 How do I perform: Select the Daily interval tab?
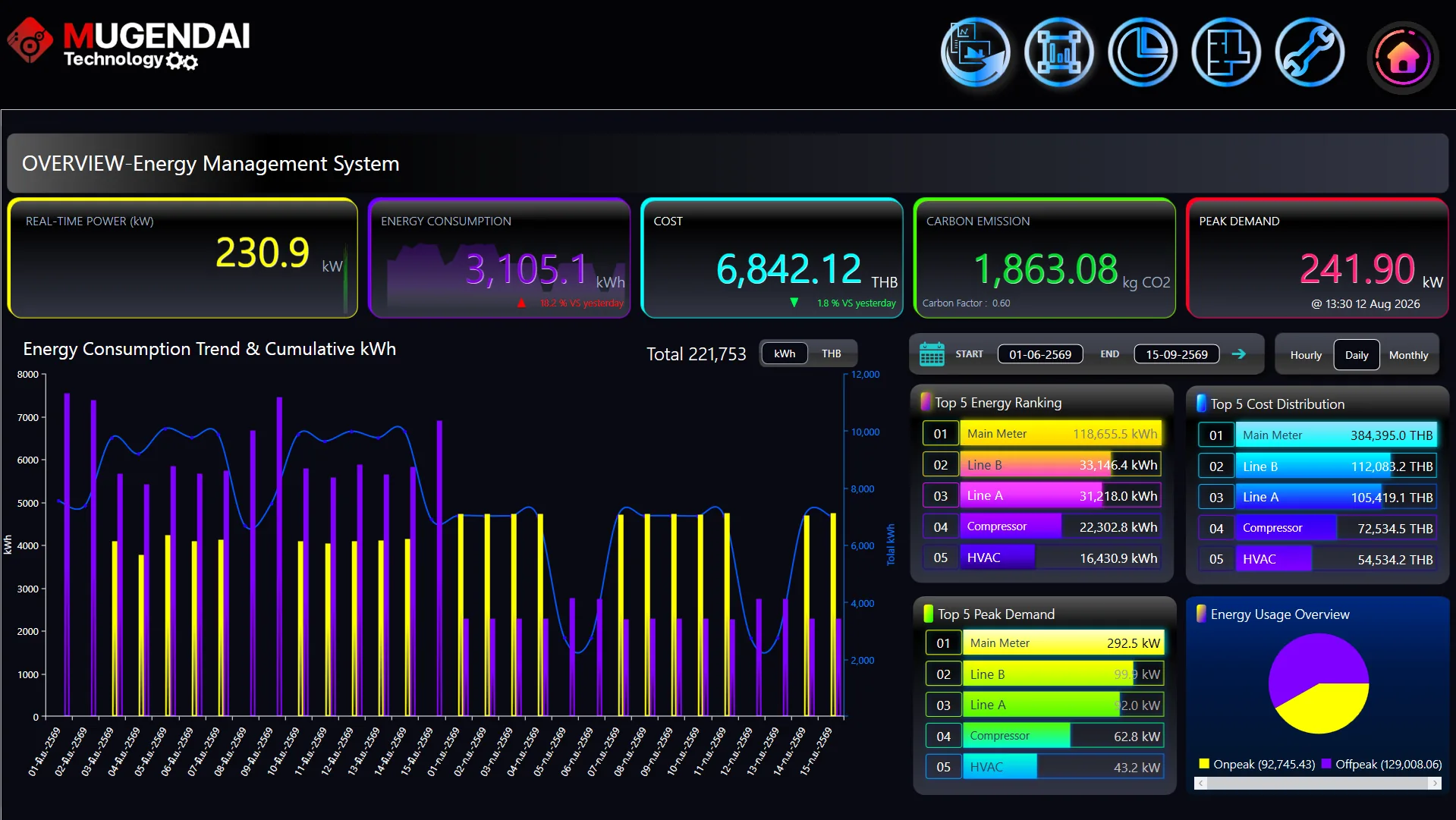coord(1357,355)
